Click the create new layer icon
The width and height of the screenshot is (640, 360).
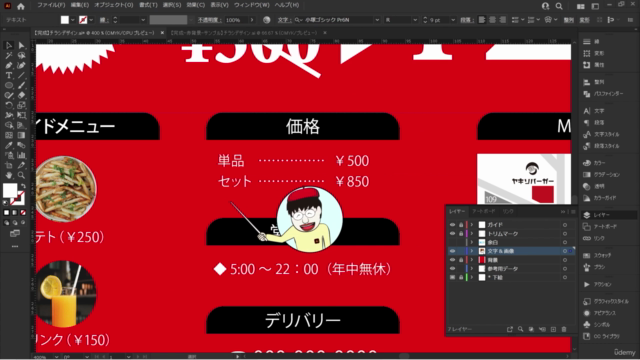click(x=553, y=329)
